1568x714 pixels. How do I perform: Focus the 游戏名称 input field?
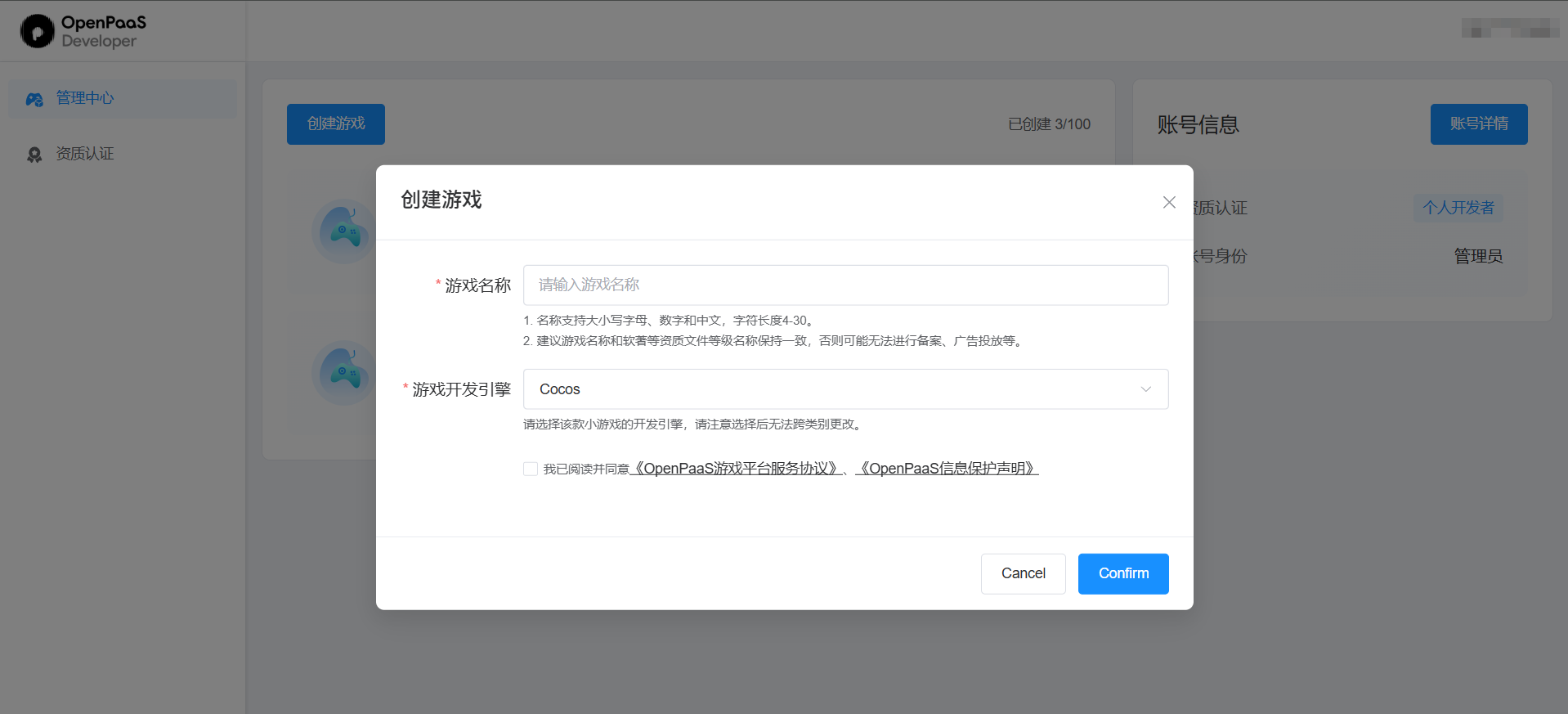tap(845, 285)
